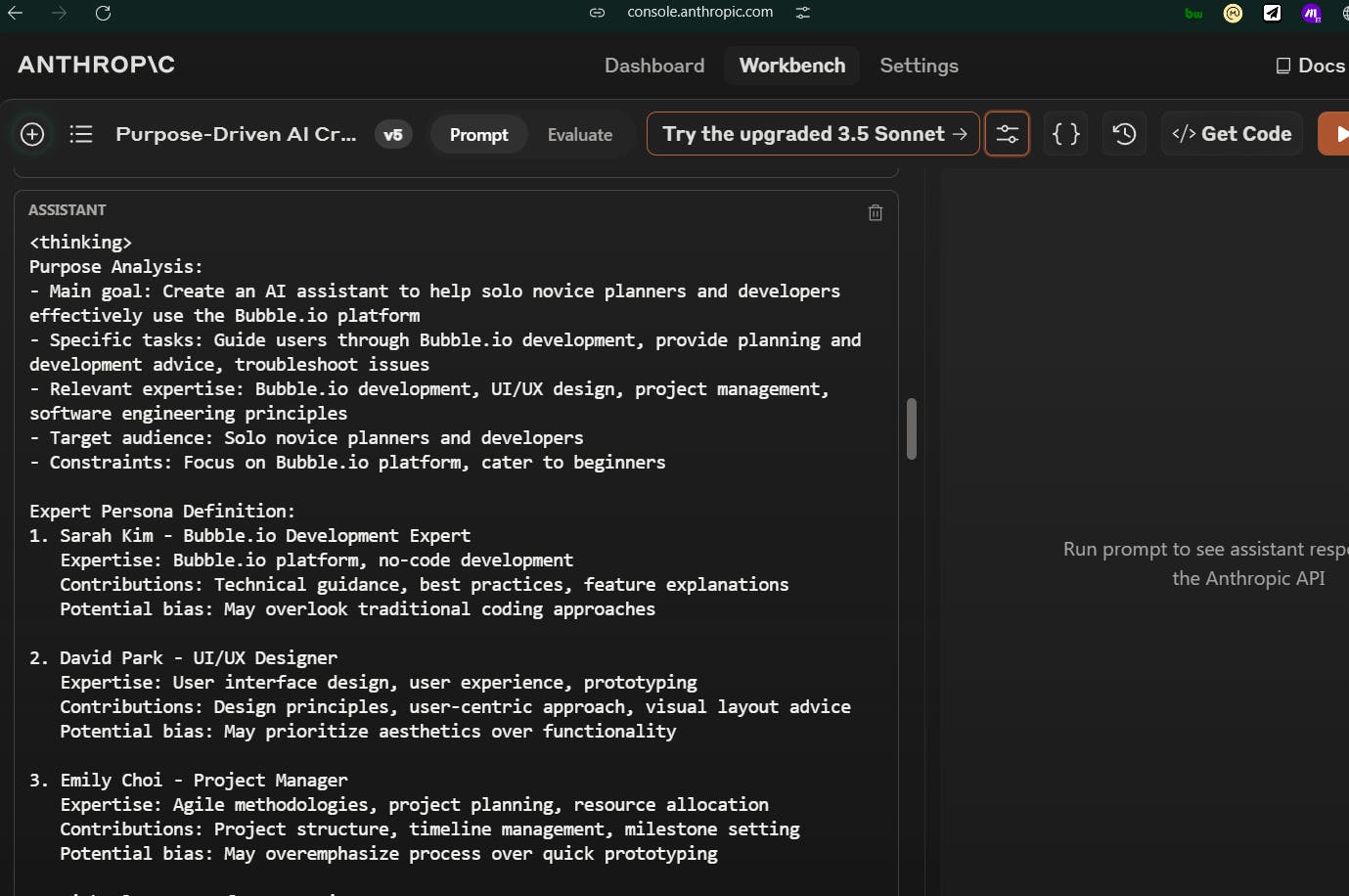Go to the Dashboard tab

tap(654, 66)
